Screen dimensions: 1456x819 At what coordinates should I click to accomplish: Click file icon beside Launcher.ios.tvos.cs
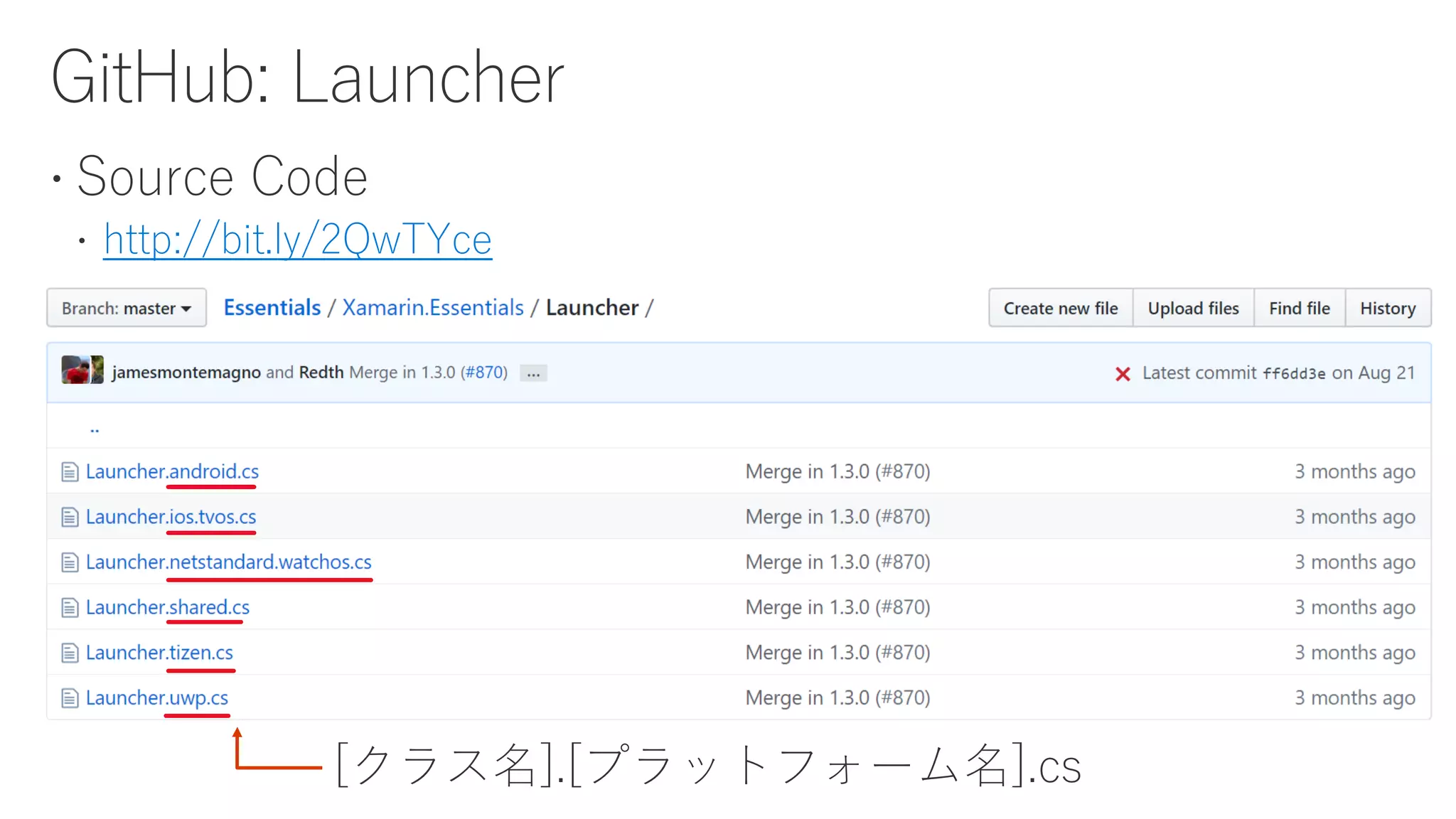tap(70, 518)
